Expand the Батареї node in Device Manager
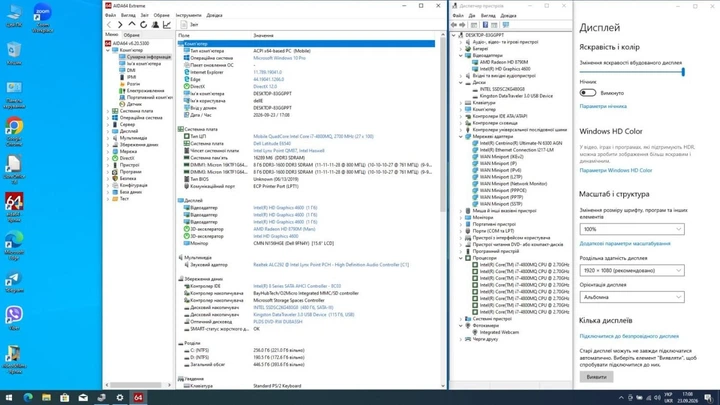The width and height of the screenshot is (720, 405). coord(461,49)
